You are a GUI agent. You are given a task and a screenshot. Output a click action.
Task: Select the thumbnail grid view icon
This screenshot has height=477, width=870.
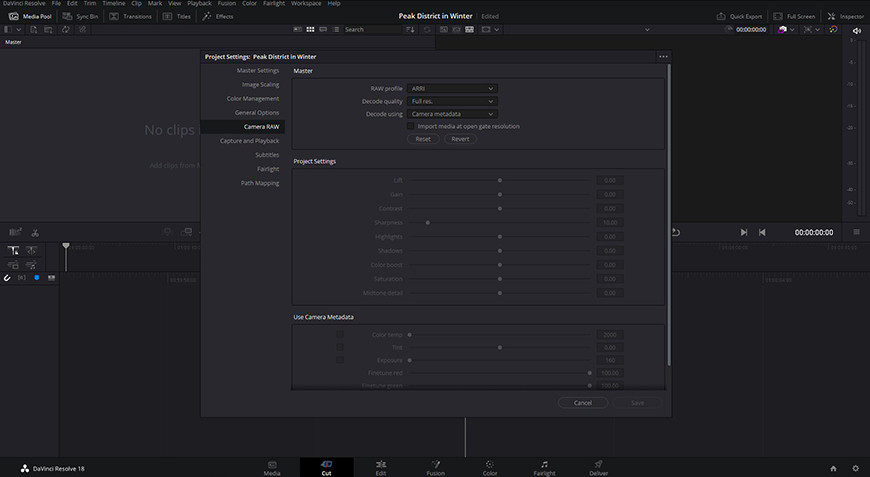(x=310, y=29)
